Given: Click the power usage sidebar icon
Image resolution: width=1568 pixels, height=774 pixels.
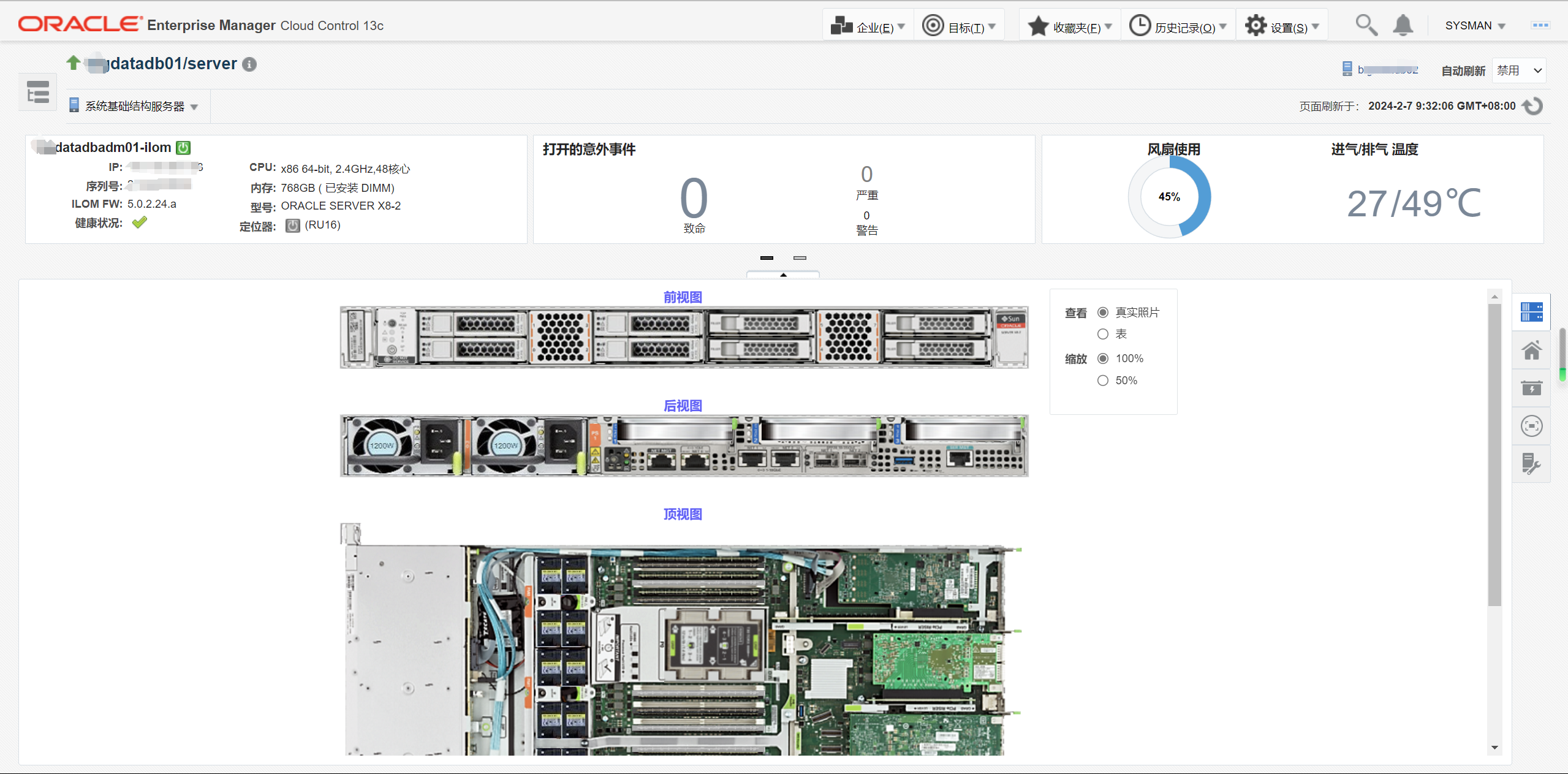Looking at the screenshot, I should click(x=1531, y=388).
